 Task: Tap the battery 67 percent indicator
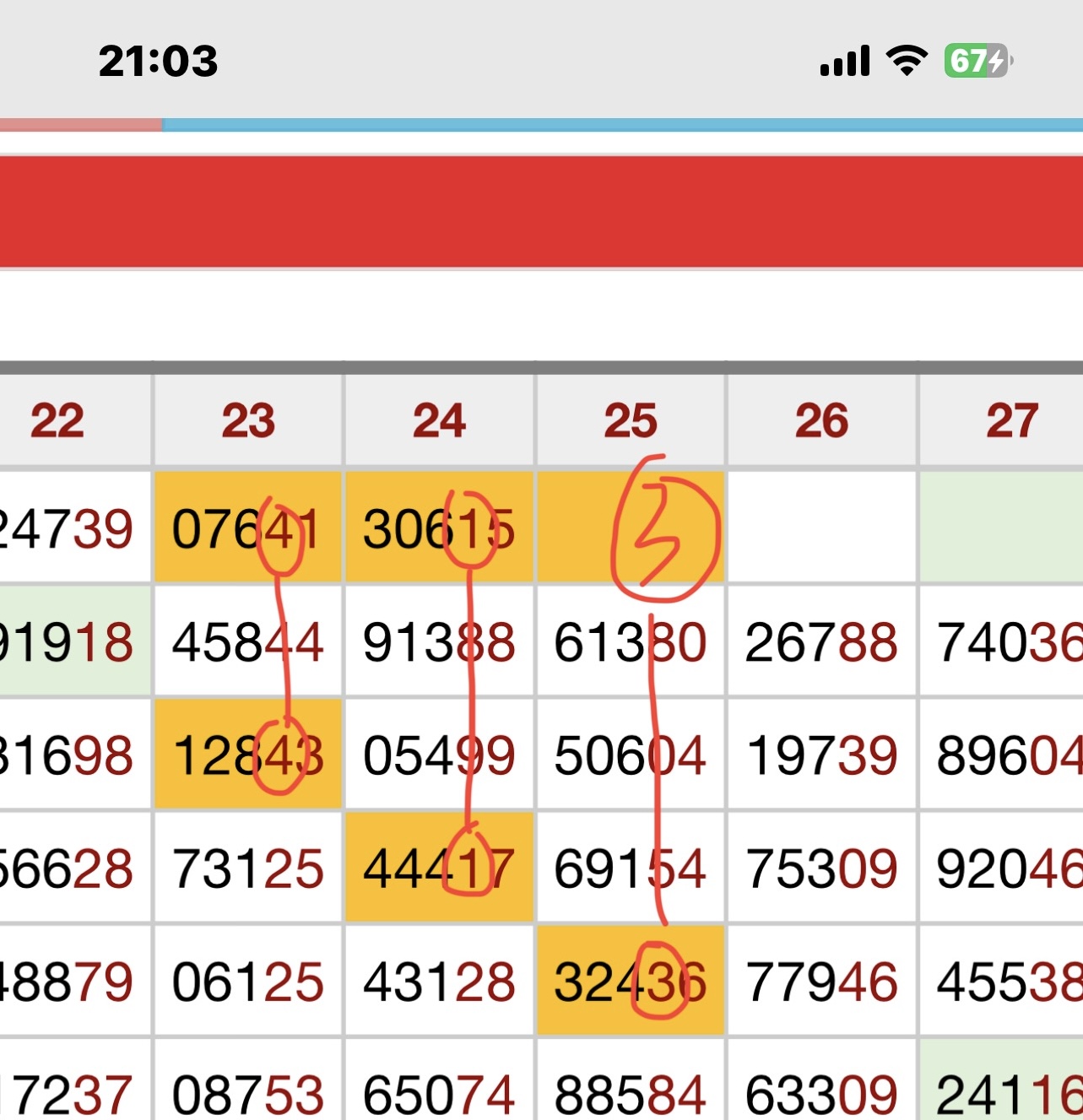[977, 61]
